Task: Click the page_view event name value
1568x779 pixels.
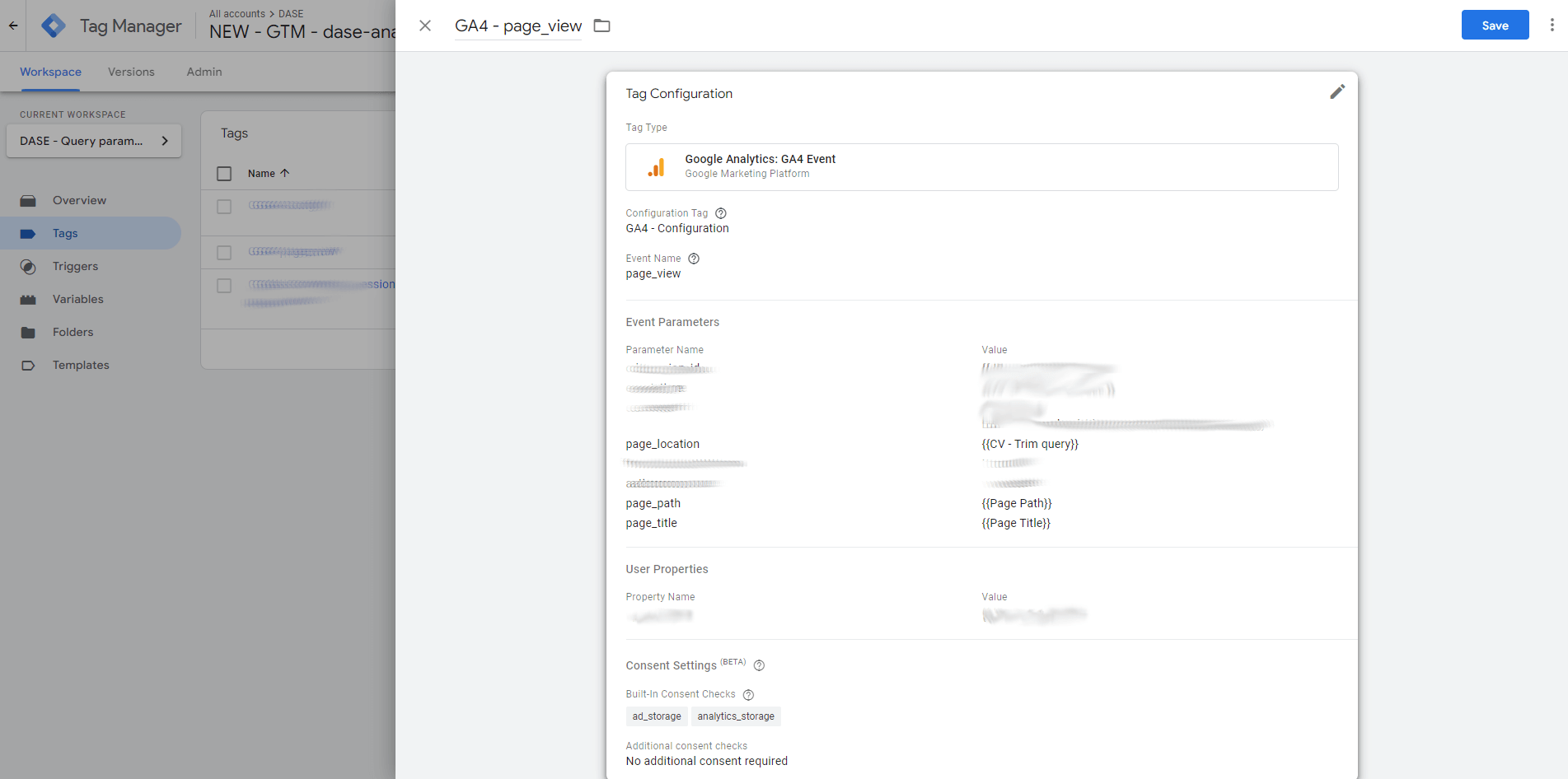Action: (653, 273)
